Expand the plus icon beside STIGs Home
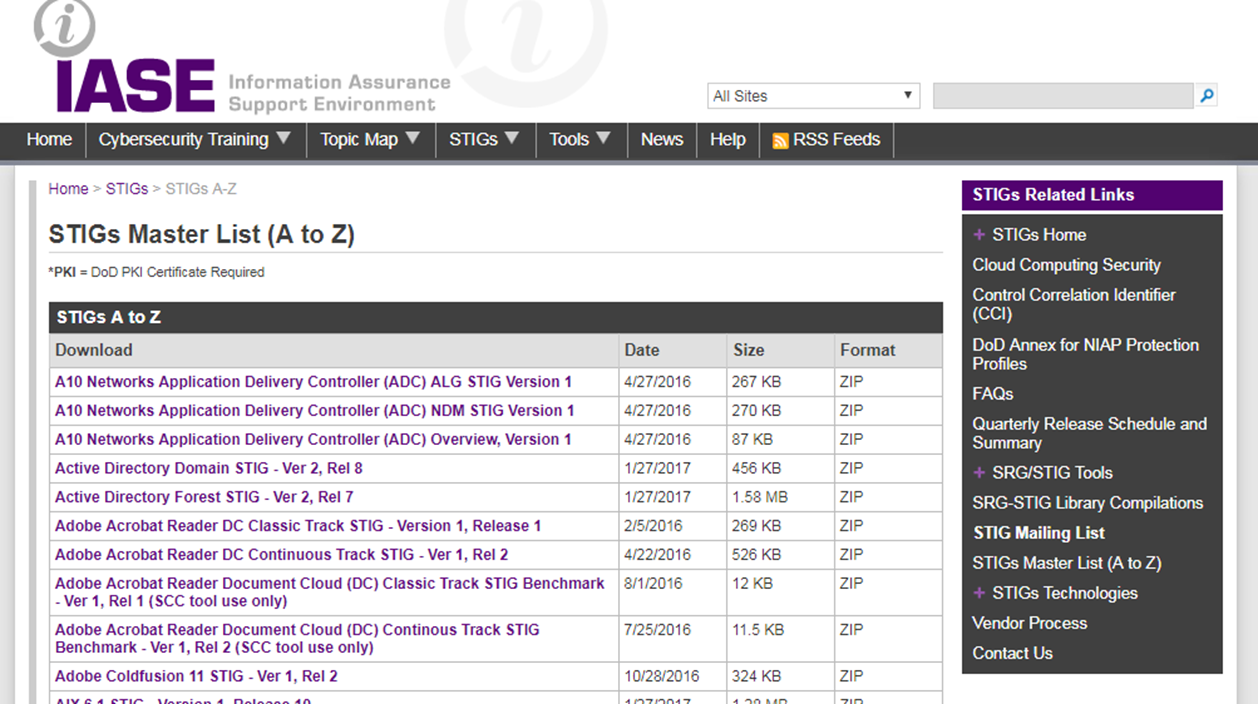Viewport: 1258px width, 704px height. tap(979, 235)
